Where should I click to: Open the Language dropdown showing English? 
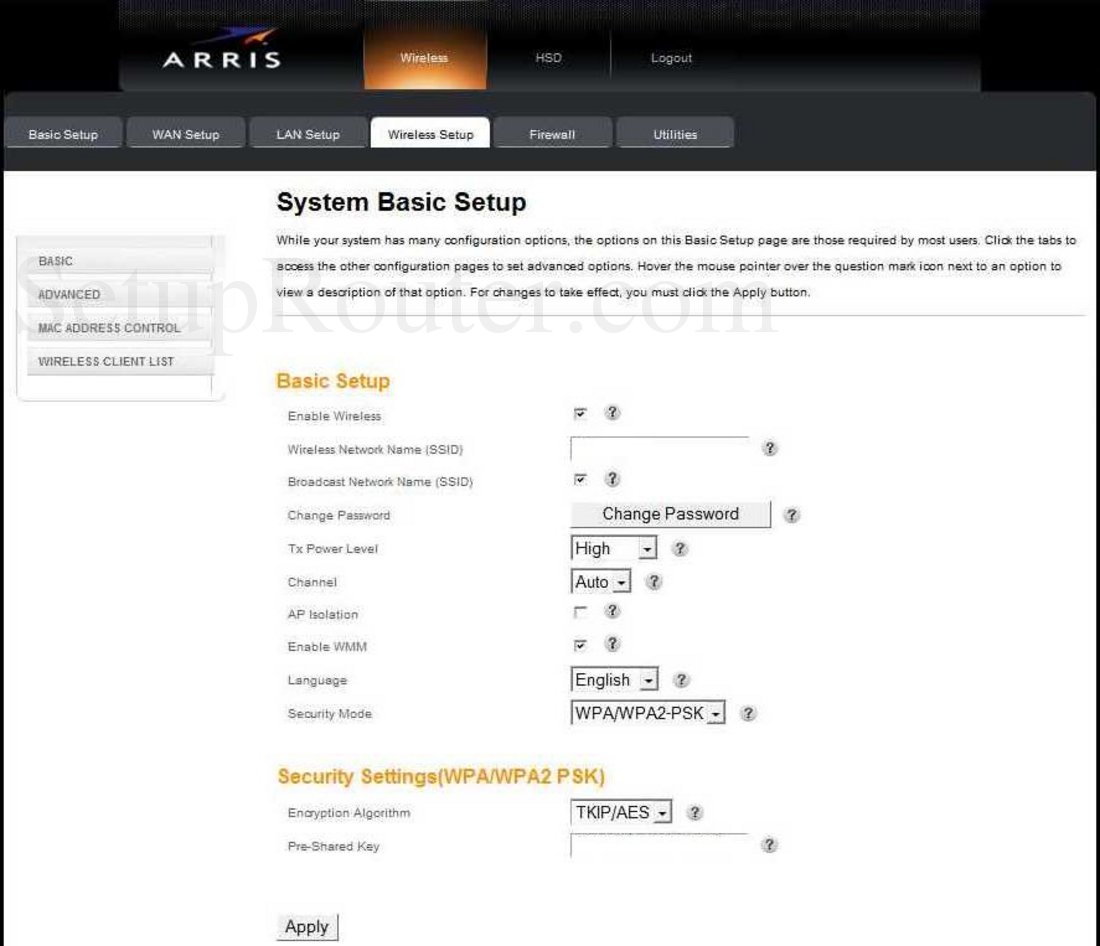[615, 679]
